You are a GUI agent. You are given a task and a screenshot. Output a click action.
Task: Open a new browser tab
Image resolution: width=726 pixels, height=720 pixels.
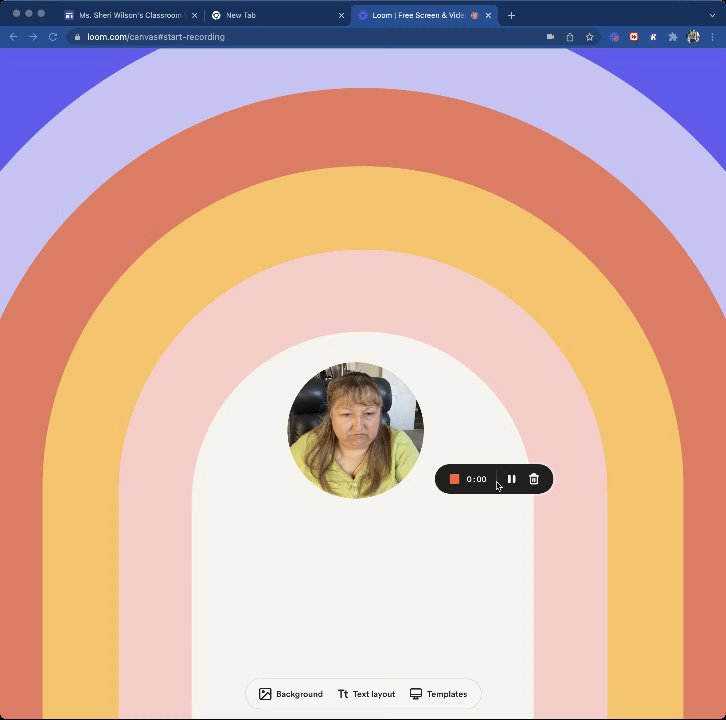click(511, 15)
